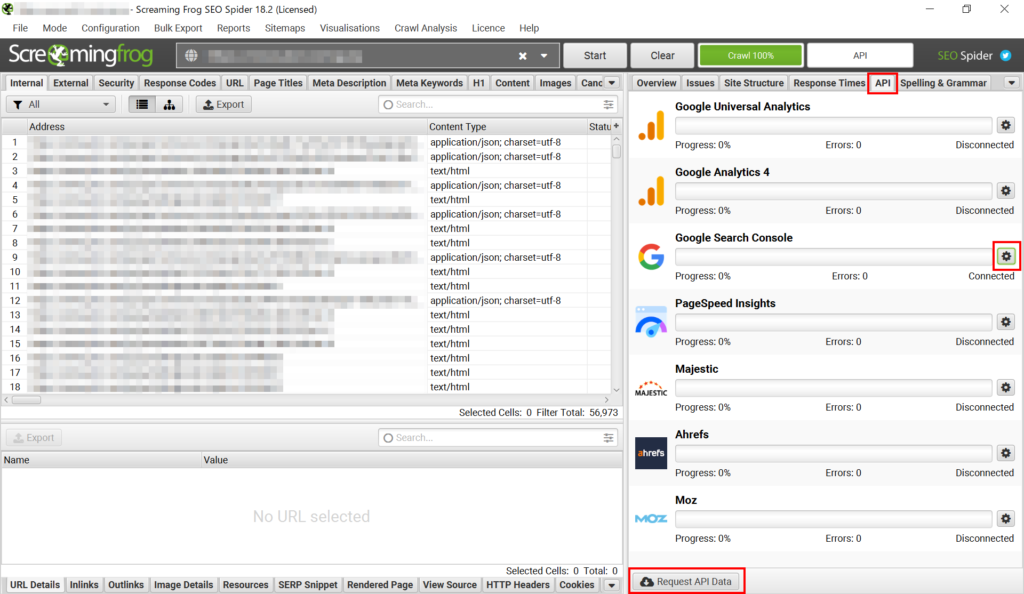Open PageSpeed Insights settings gear
Screen dimensions: 1024x594
pos(1006,322)
